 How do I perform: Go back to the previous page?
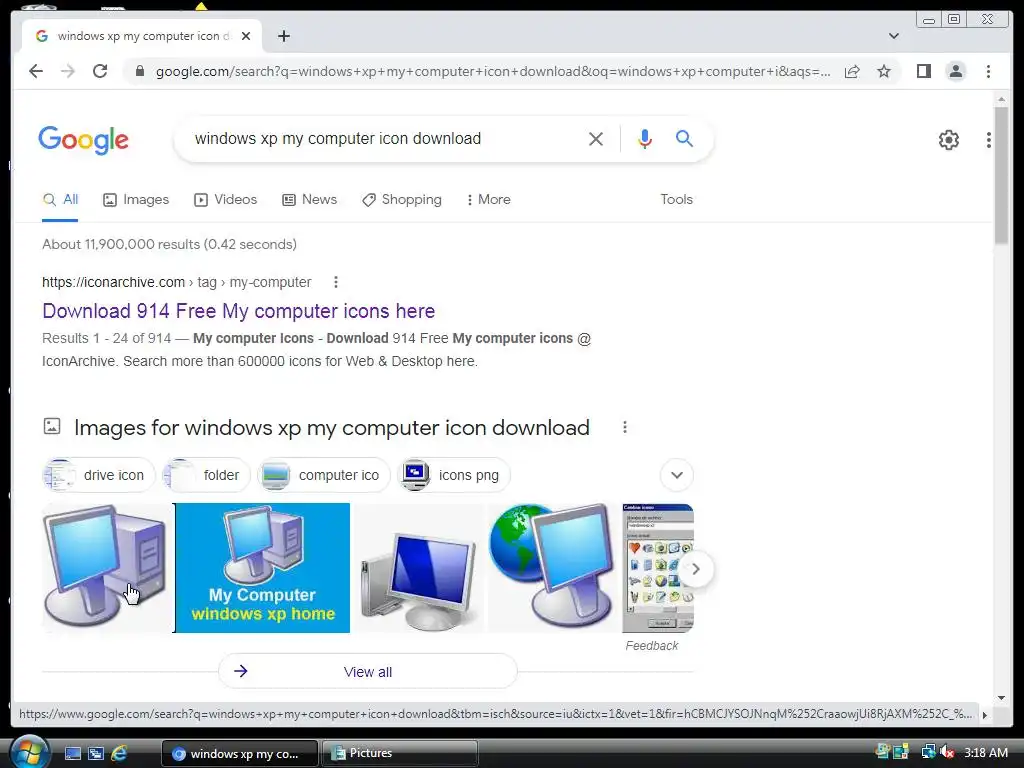click(x=36, y=71)
